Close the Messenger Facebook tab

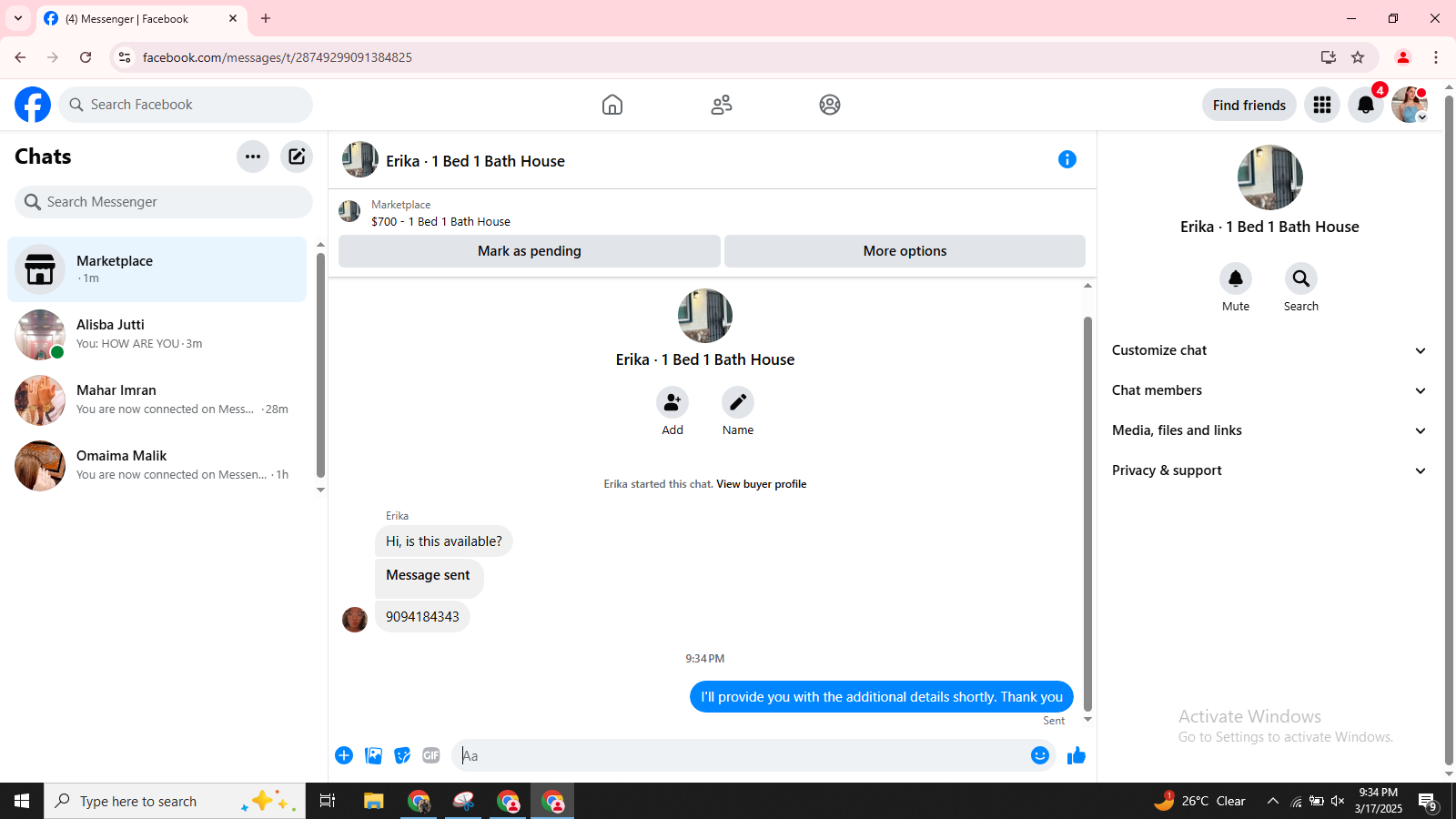(x=233, y=18)
